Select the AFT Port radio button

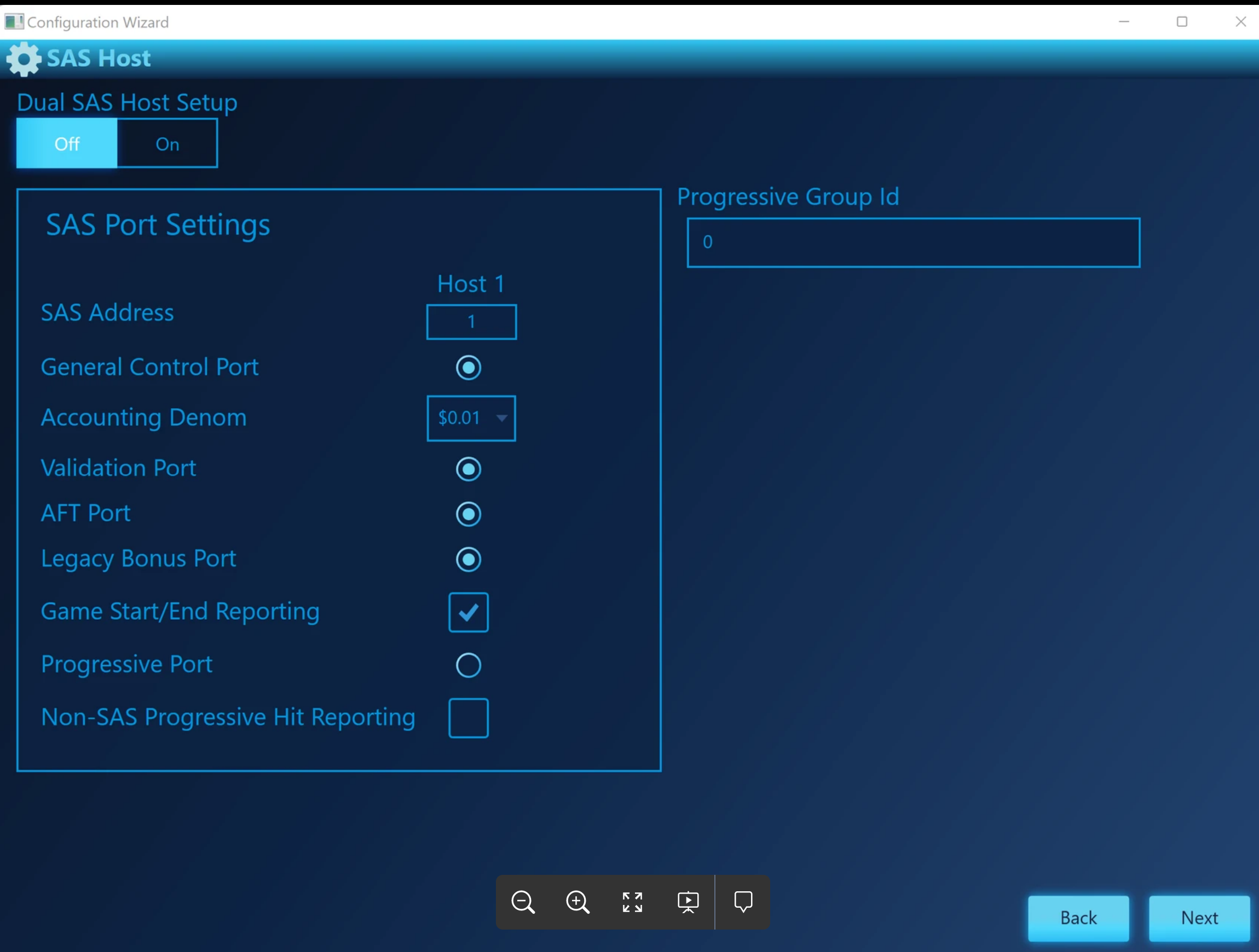[468, 514]
